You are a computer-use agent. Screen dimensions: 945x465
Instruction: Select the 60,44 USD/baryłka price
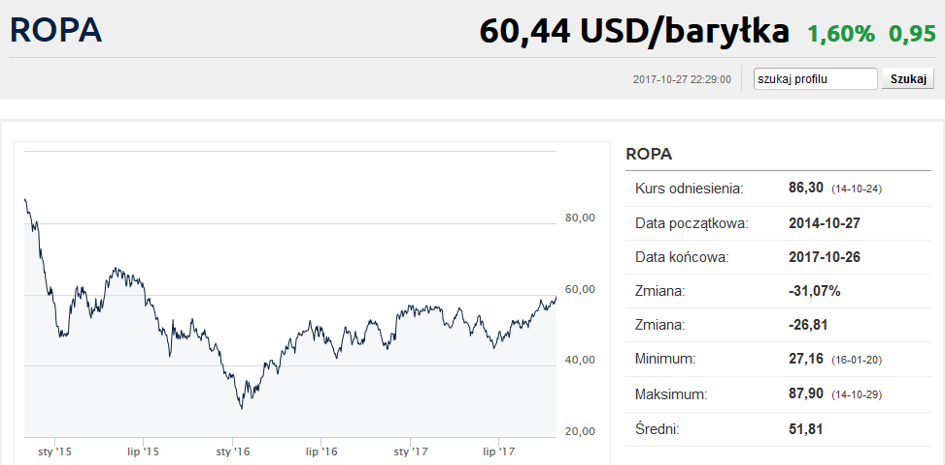[x=635, y=32]
